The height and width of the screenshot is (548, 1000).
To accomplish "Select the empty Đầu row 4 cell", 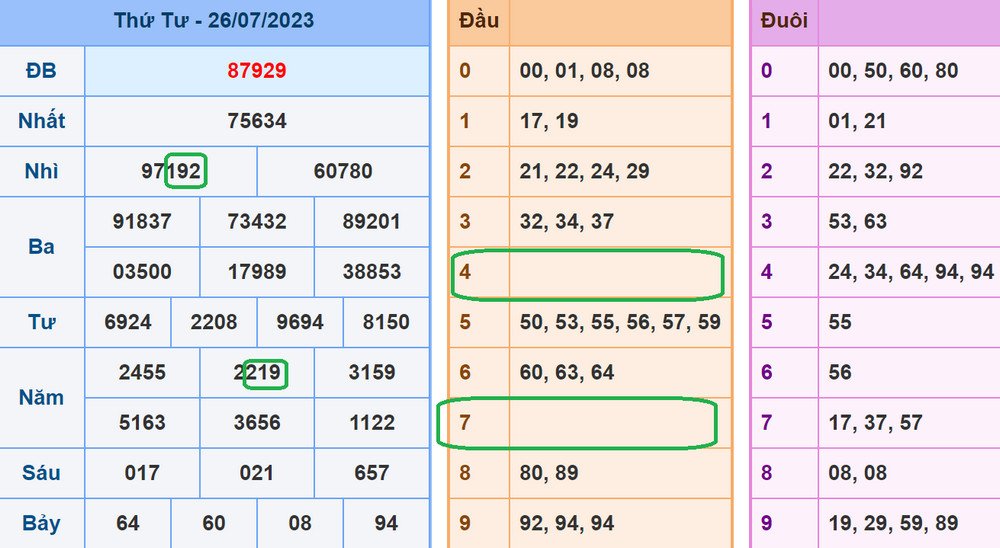I will tap(620, 272).
